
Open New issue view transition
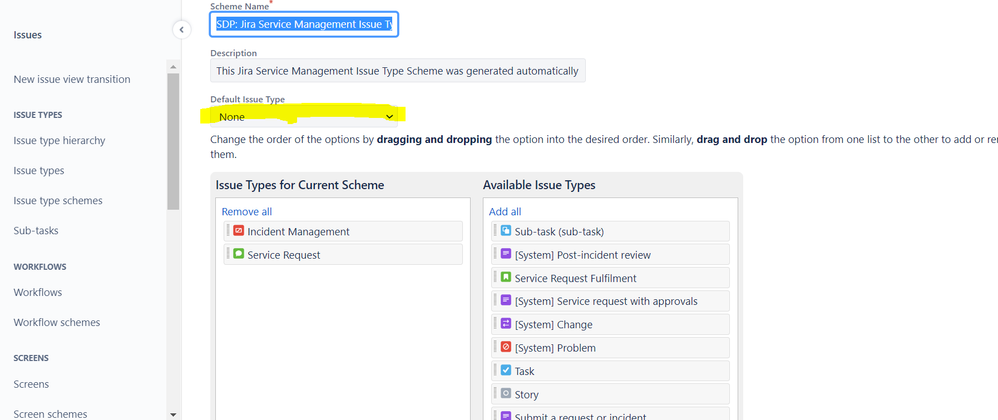(x=72, y=79)
